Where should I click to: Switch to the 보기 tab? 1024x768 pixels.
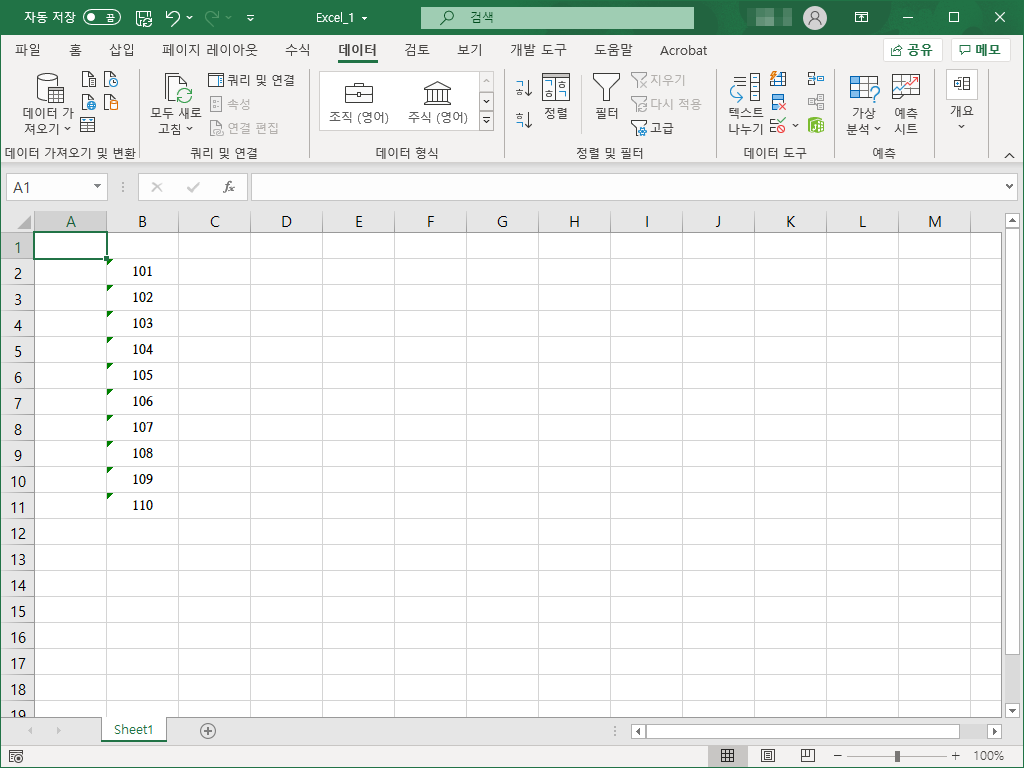[470, 50]
